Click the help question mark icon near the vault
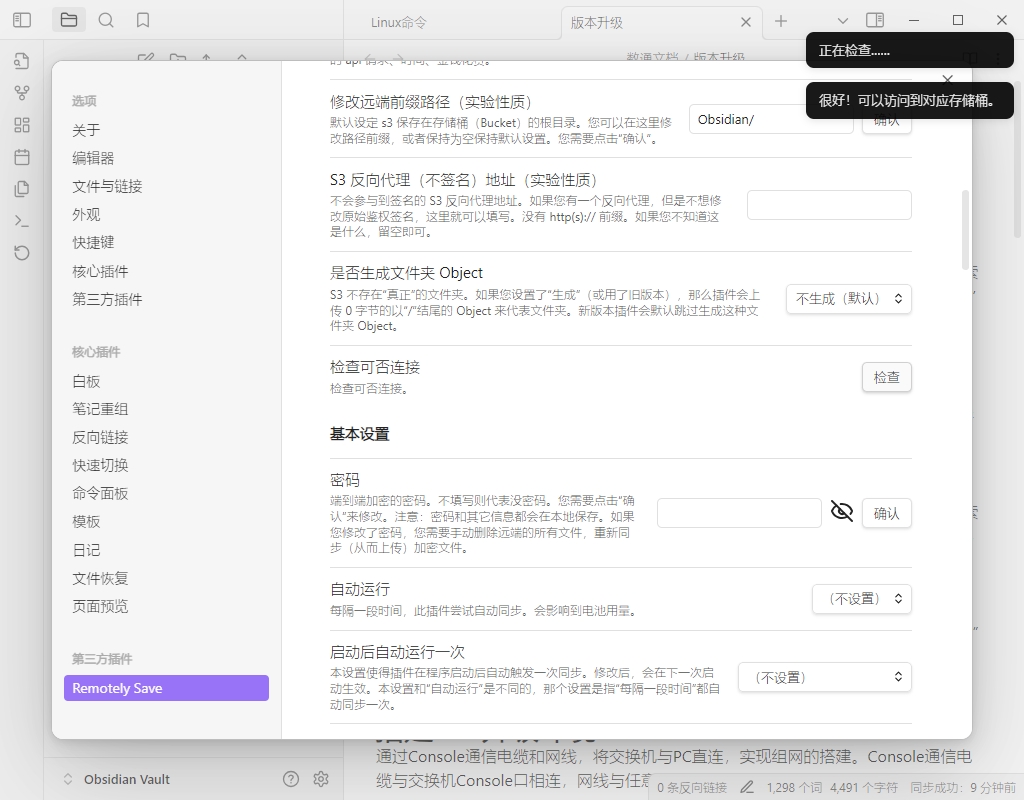 [290, 778]
